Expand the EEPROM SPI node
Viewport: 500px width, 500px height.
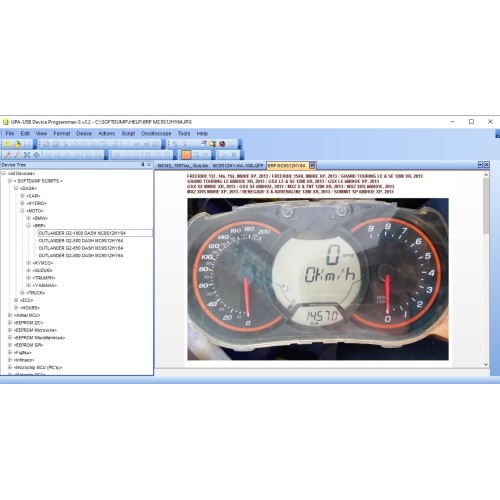tap(10, 345)
